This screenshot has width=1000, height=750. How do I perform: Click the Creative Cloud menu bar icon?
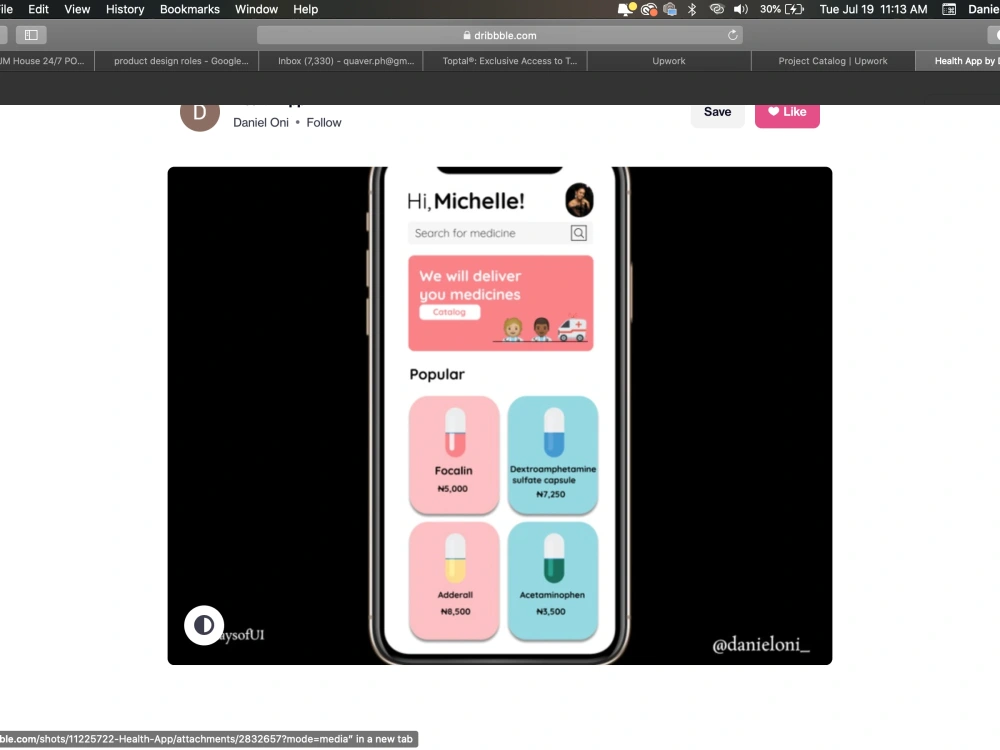(649, 9)
